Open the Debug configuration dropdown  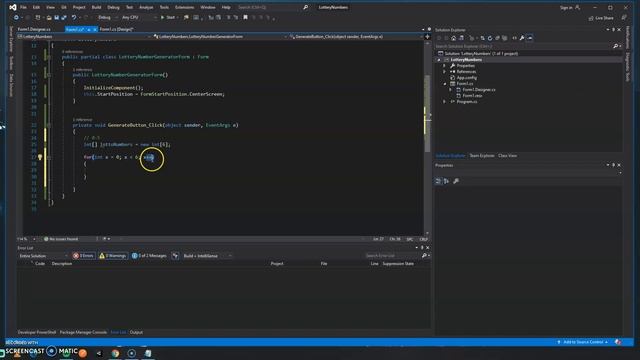click(107, 18)
